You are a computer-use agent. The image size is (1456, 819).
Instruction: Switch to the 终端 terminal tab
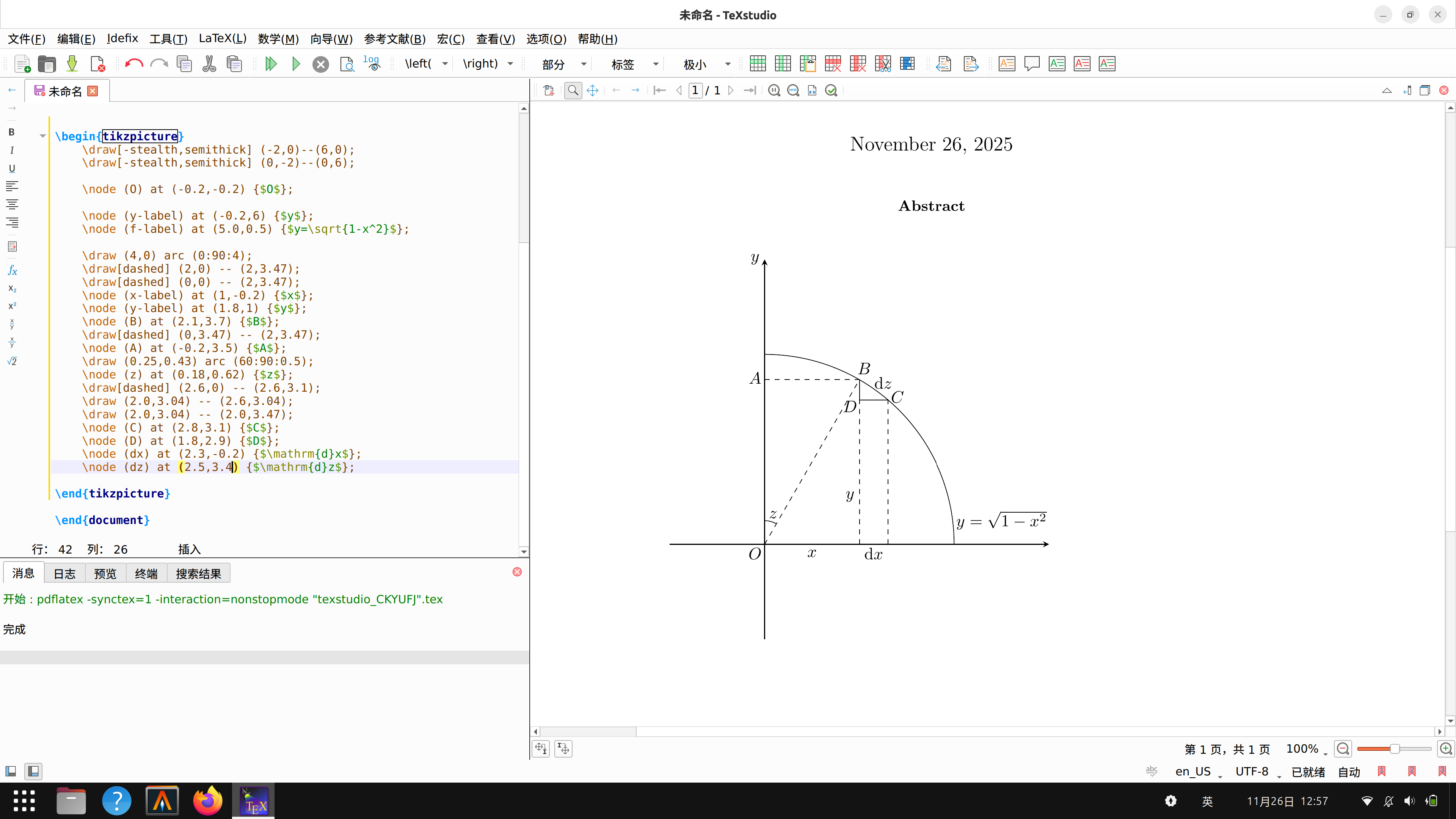pyautogui.click(x=146, y=574)
